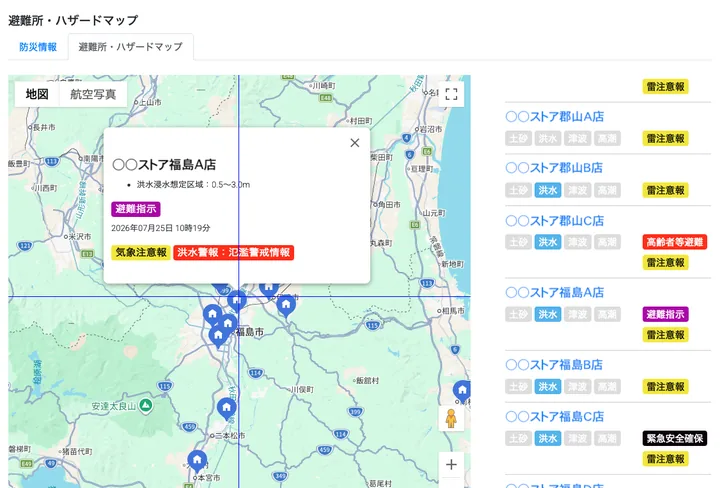This screenshot has width=720, height=488.
Task: Click 雷注意報 badge for 郡山A店
Action: [x=665, y=138]
